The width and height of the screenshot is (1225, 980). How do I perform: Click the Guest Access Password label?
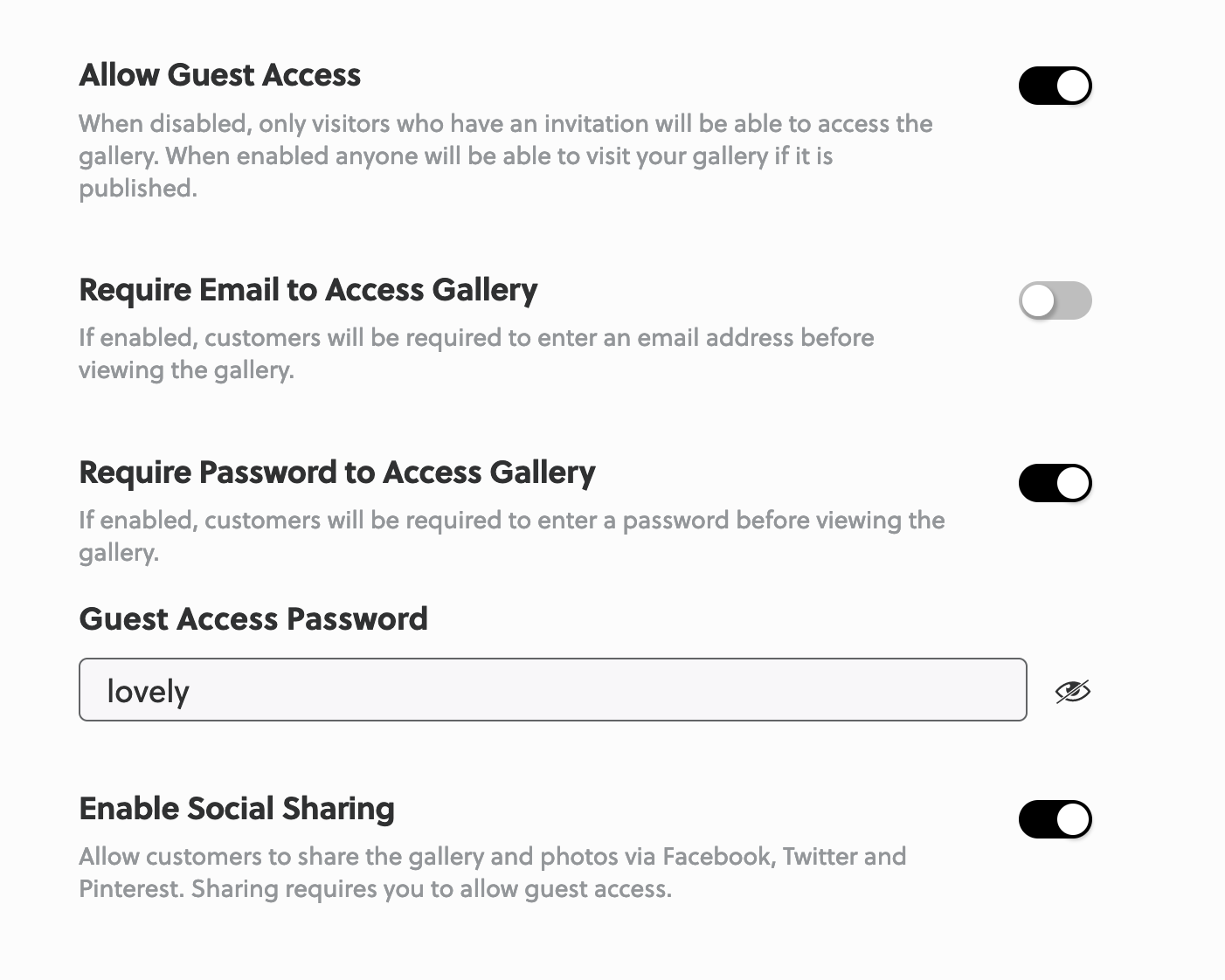click(x=253, y=619)
